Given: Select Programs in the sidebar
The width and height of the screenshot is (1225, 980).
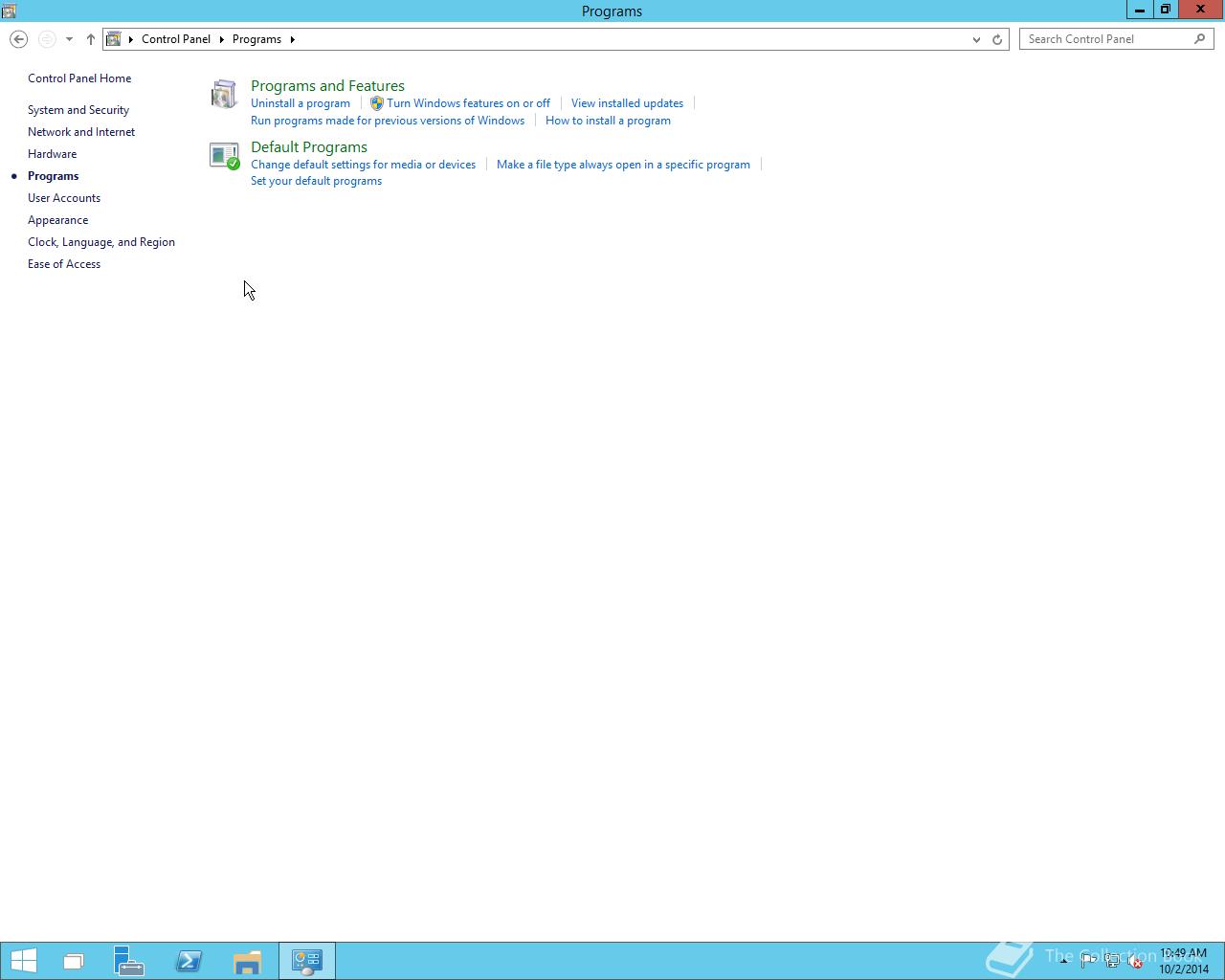Looking at the screenshot, I should [x=53, y=176].
